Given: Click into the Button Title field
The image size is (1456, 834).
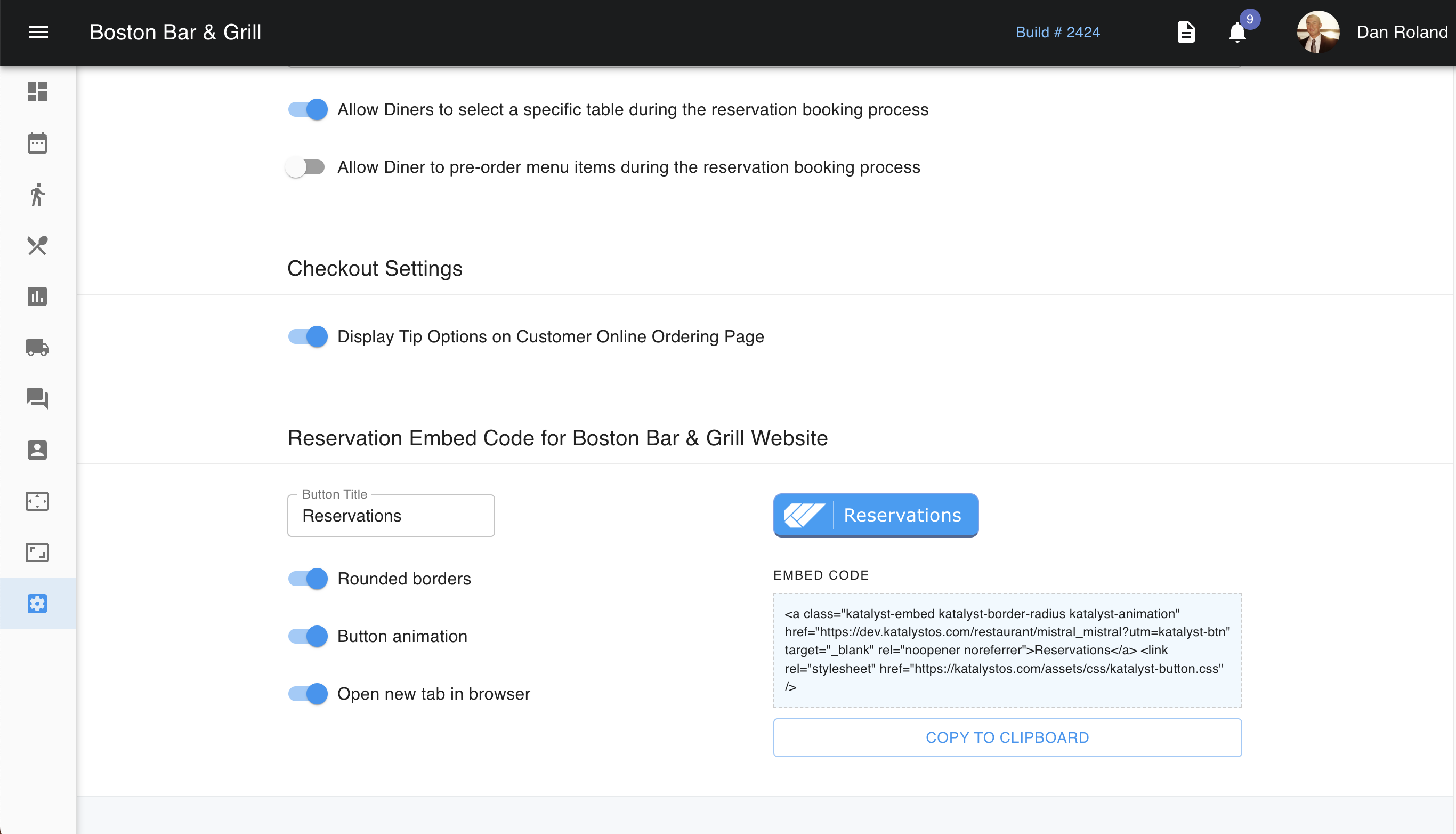Looking at the screenshot, I should click(x=391, y=516).
